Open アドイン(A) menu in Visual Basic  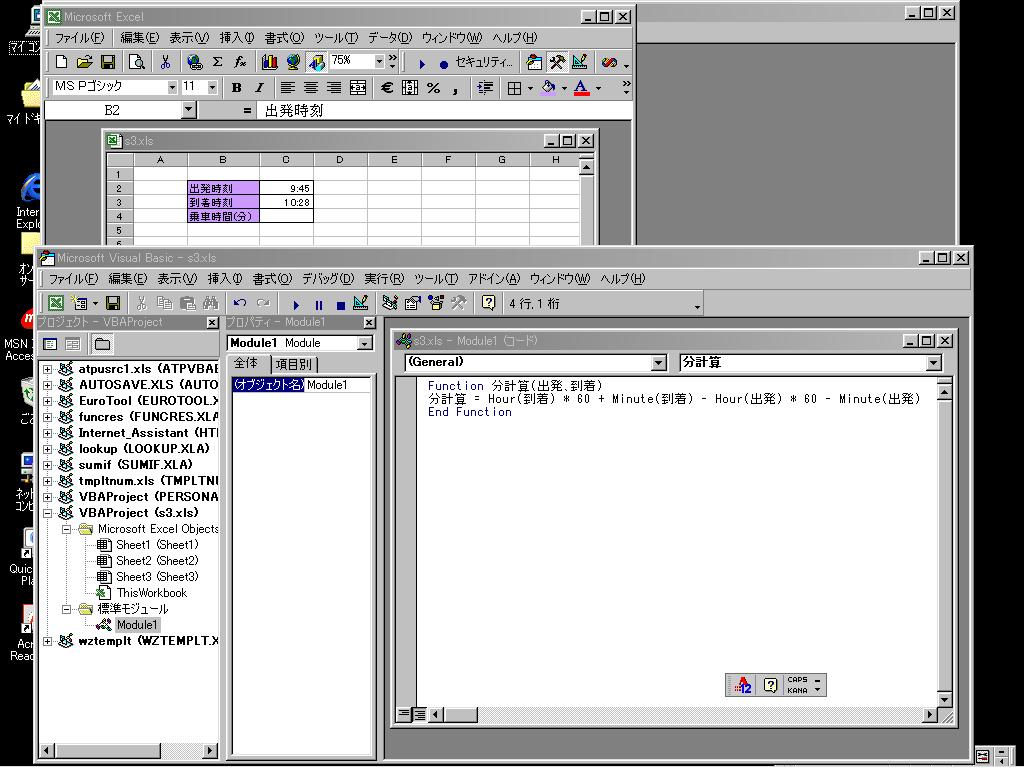494,279
